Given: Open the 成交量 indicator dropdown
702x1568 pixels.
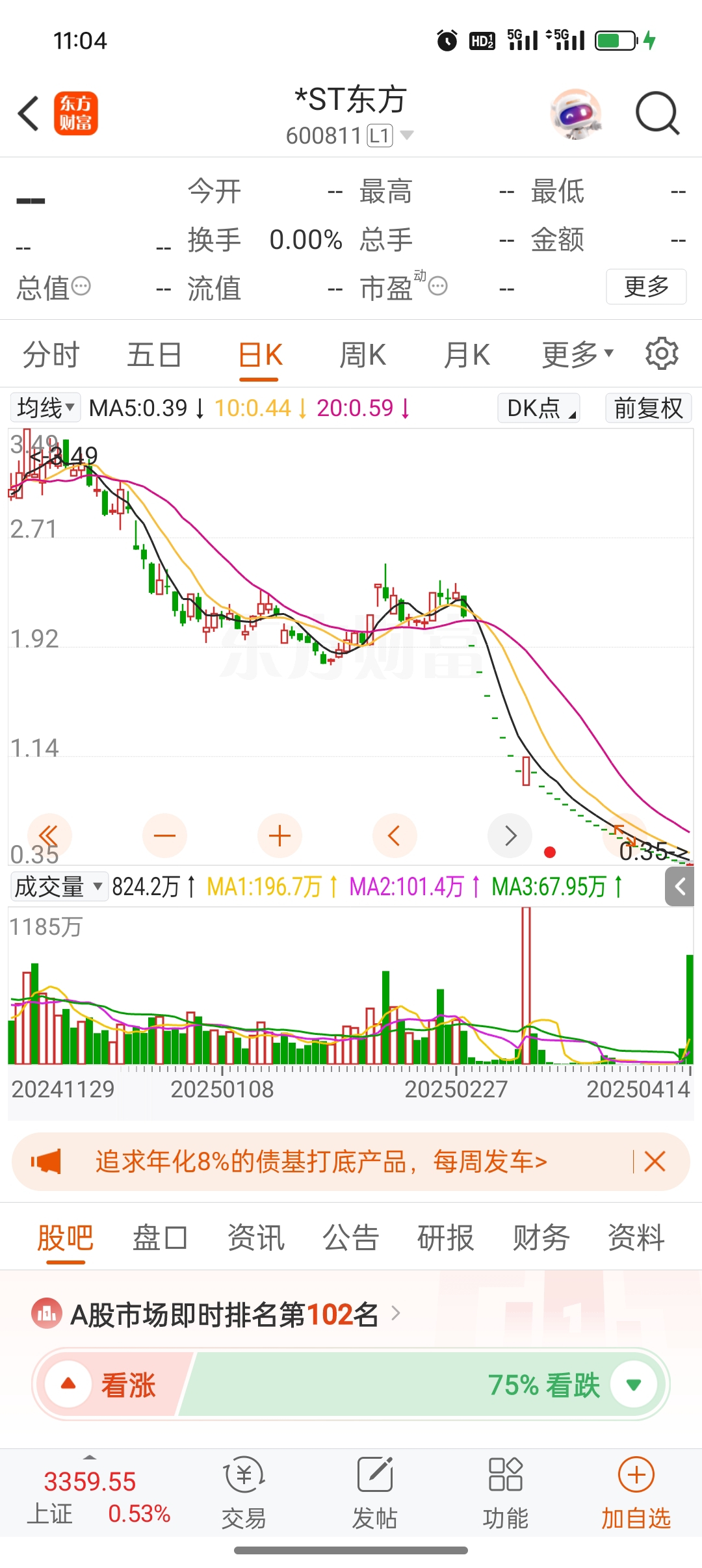Looking at the screenshot, I should tap(59, 886).
